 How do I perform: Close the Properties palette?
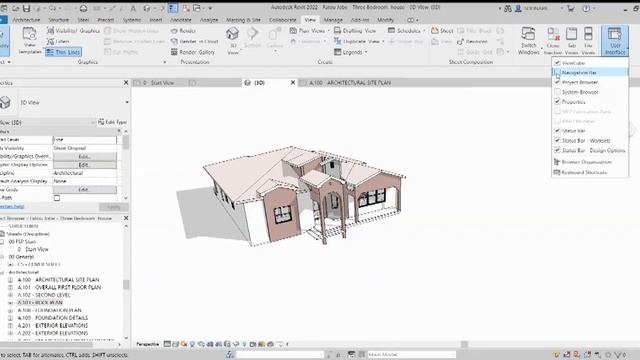tap(126, 82)
